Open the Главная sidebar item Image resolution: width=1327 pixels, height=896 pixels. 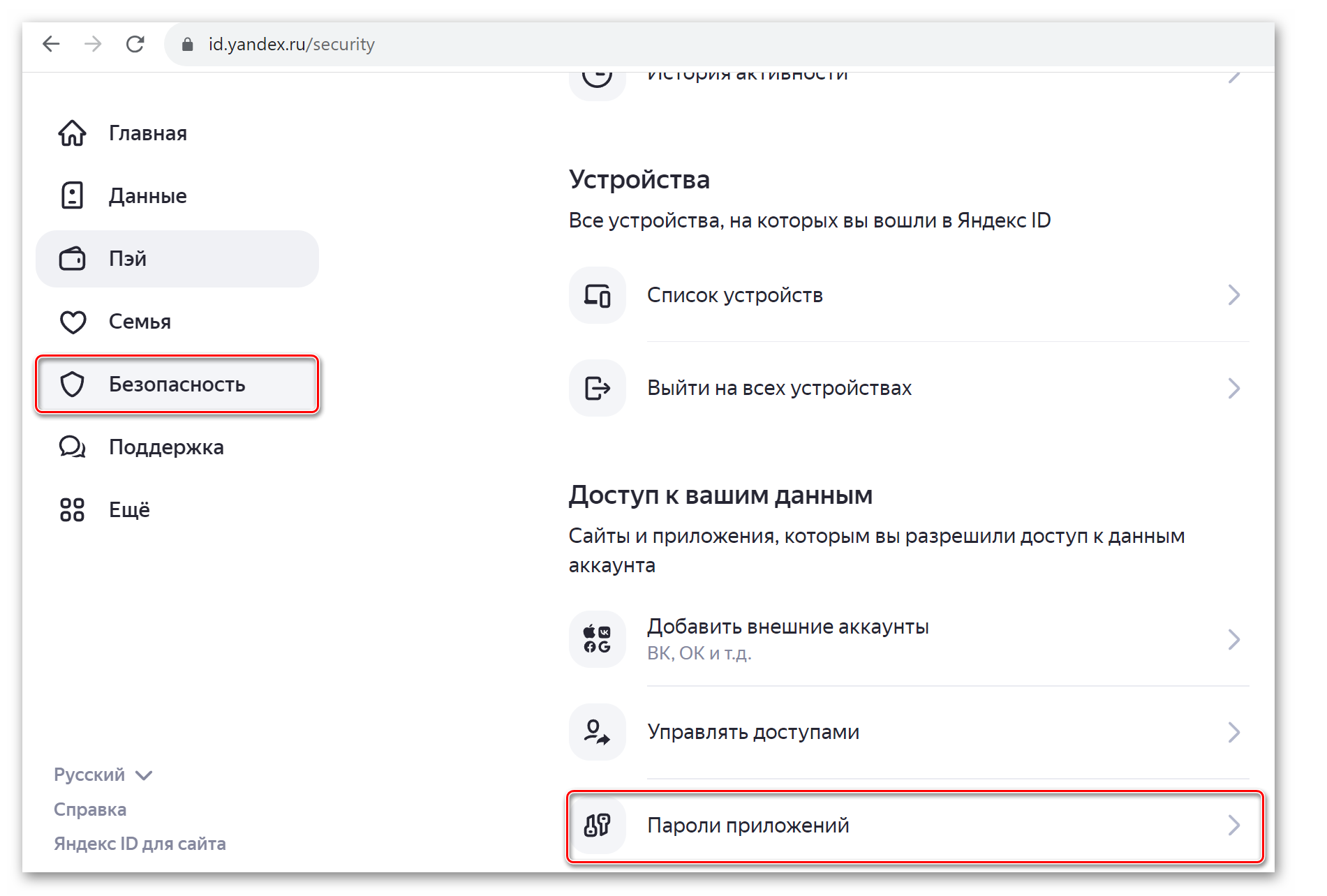coord(177,133)
